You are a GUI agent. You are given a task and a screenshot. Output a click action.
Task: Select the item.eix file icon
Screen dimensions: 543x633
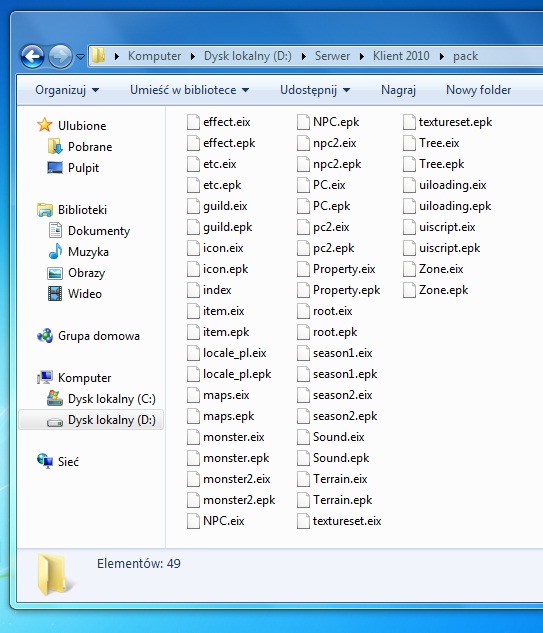tap(193, 311)
